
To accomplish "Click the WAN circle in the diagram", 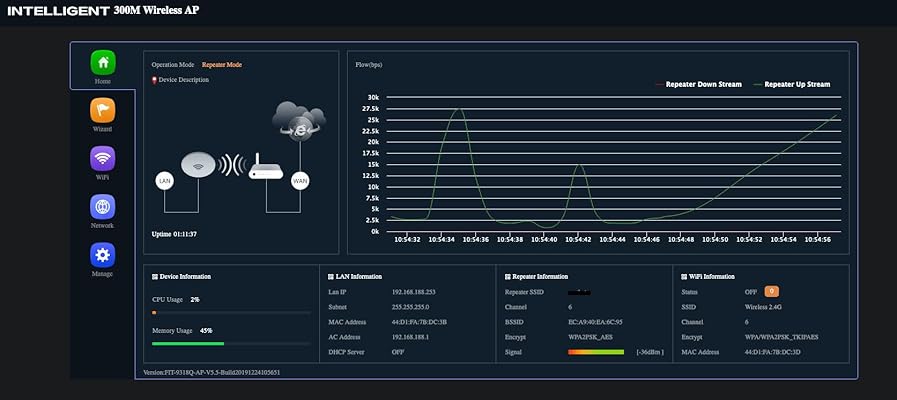I will 299,182.
